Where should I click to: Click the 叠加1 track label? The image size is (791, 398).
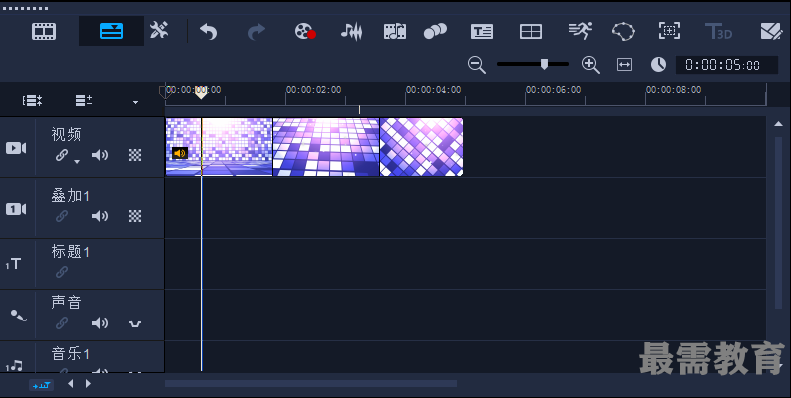[71, 195]
